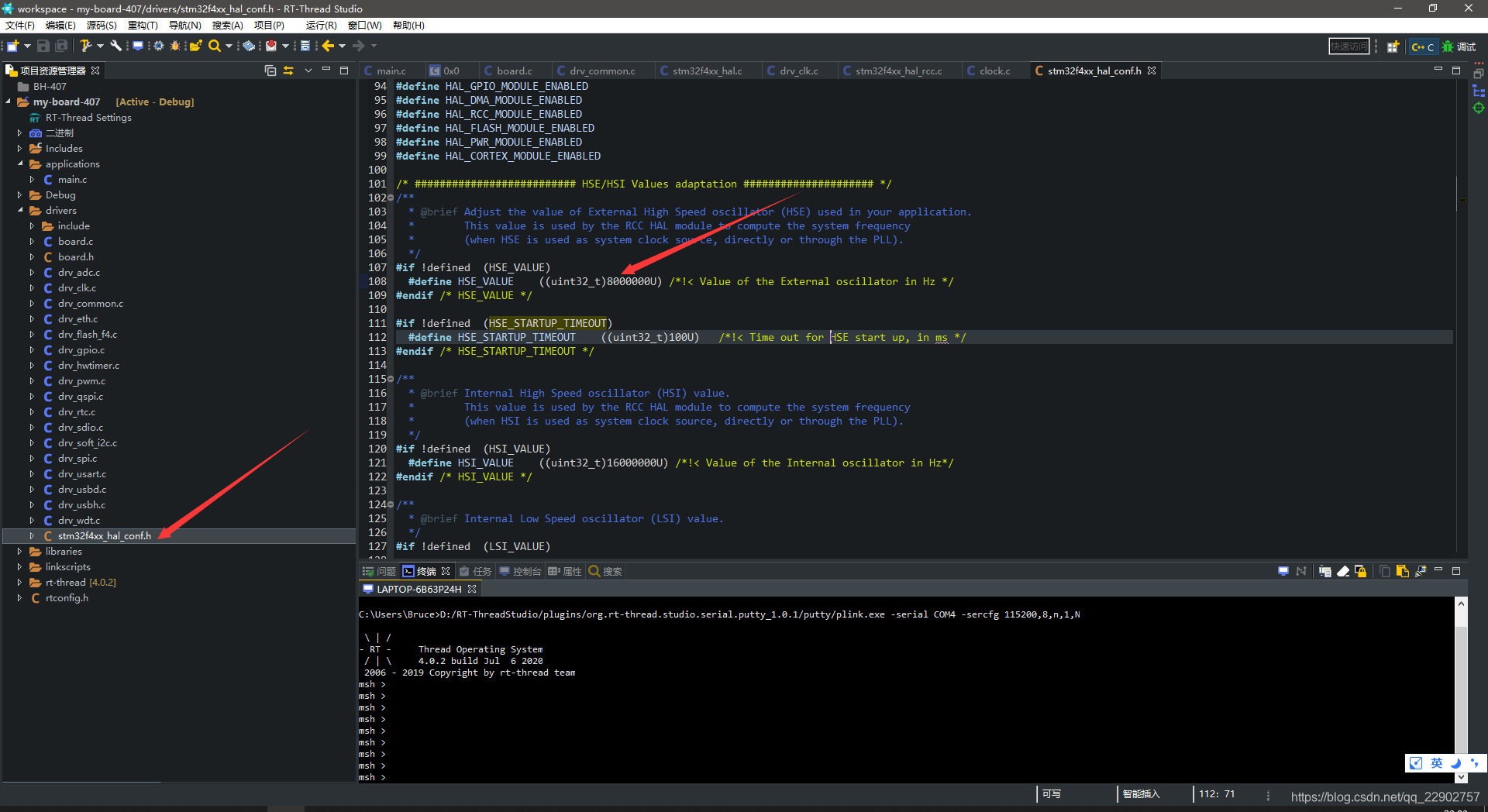Click the command input field toggle icon in terminal
The width and height of the screenshot is (1488, 812).
coord(1324,571)
